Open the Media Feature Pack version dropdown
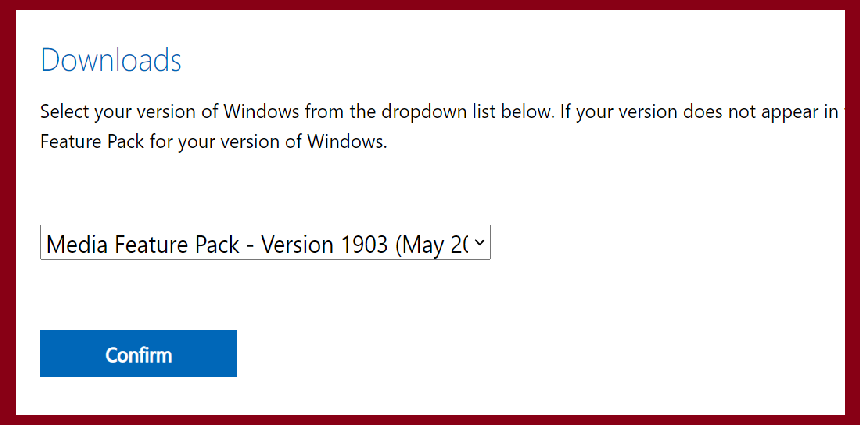Viewport: 860px width, 425px height. 265,242
